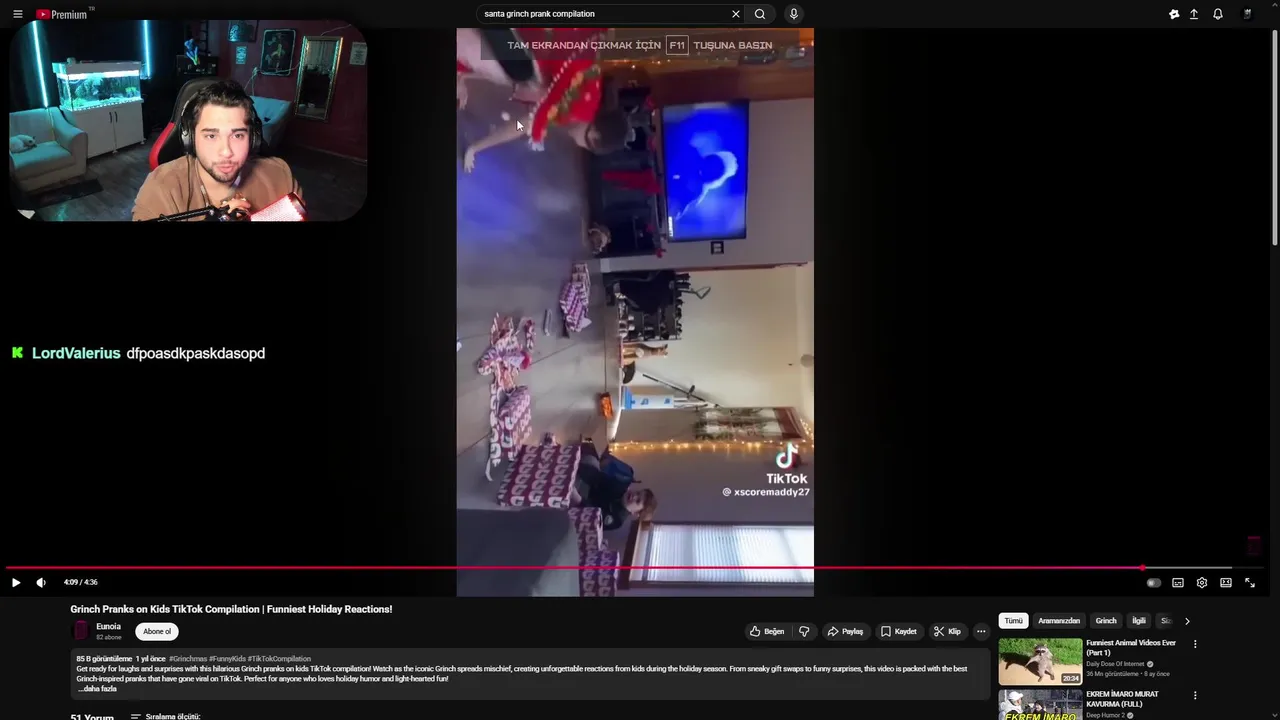Open EKREM İMARO MURAT KAVURMA video title
The height and width of the screenshot is (720, 1280).
pos(1122,699)
